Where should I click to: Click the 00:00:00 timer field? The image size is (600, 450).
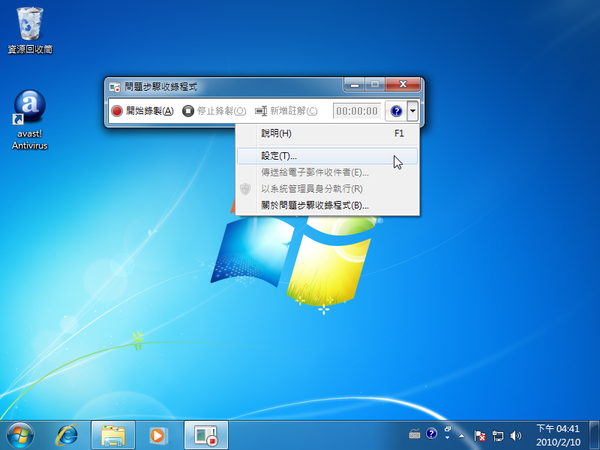click(x=357, y=111)
